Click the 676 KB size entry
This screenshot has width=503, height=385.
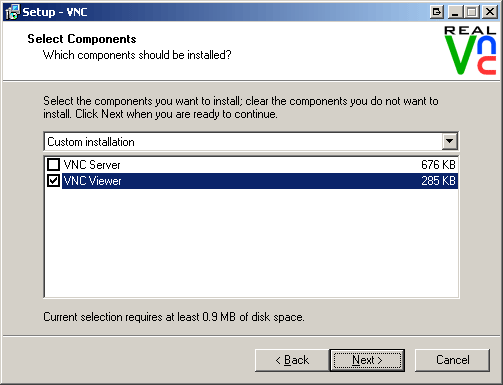(x=438, y=165)
